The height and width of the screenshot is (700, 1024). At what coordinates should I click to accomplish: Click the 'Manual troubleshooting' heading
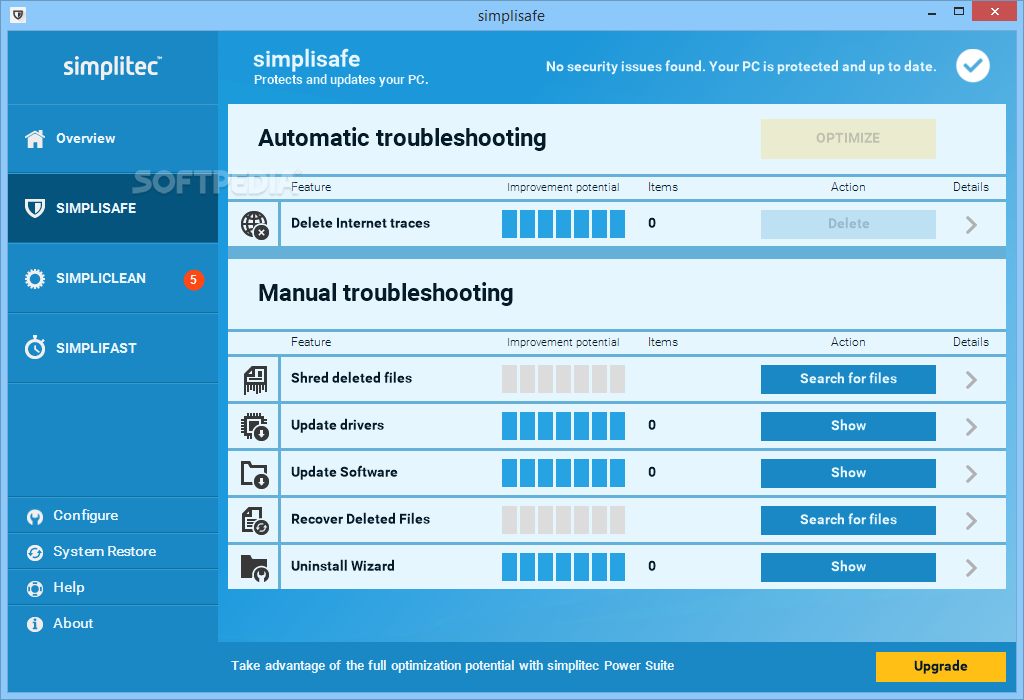point(386,293)
